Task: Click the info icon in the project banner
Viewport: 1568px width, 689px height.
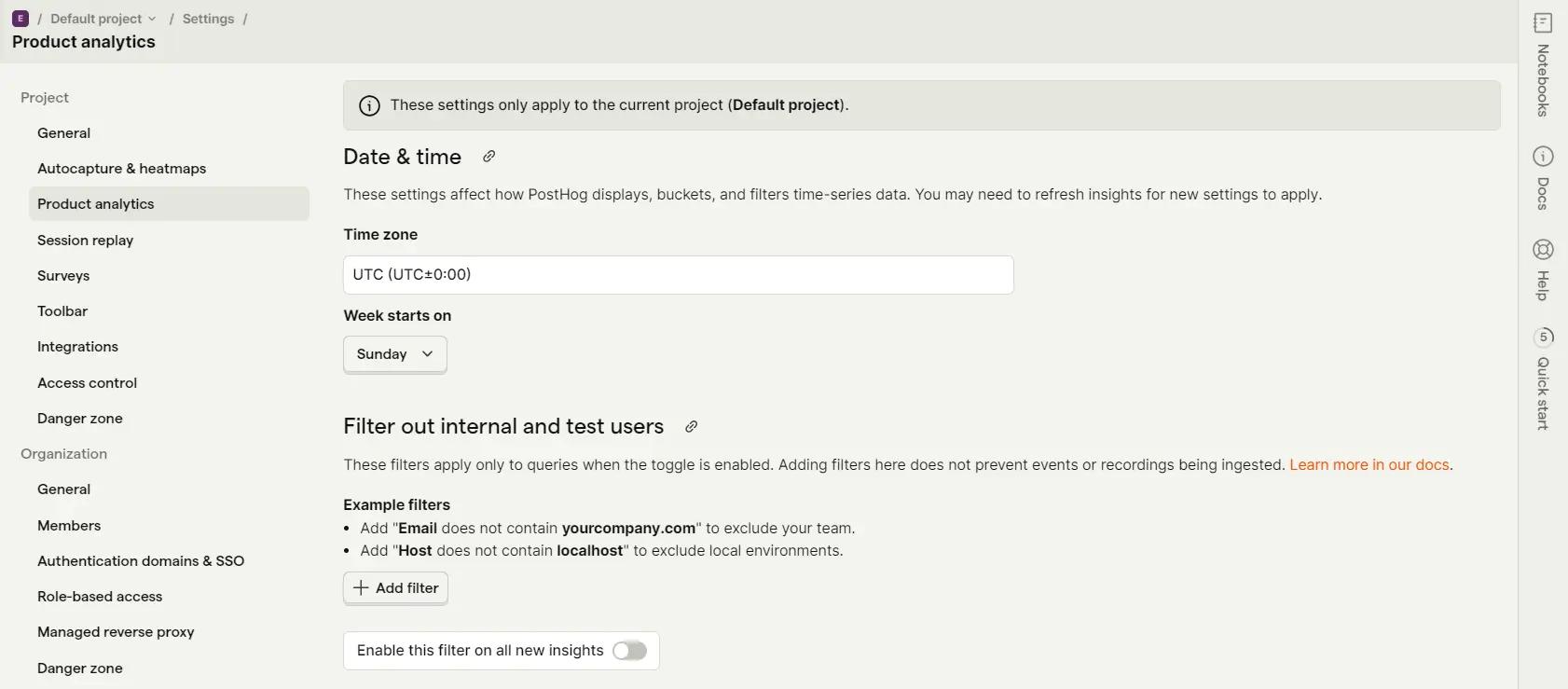Action: tap(370, 105)
